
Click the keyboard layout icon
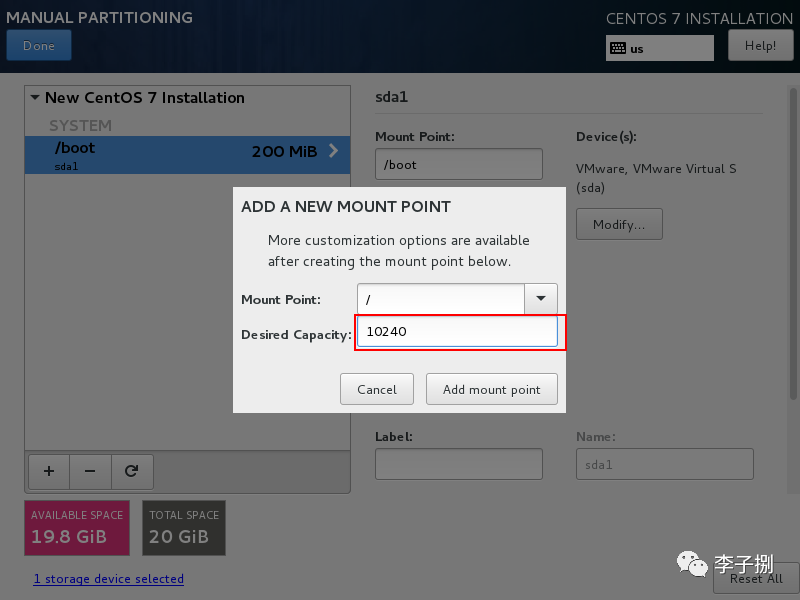(618, 48)
